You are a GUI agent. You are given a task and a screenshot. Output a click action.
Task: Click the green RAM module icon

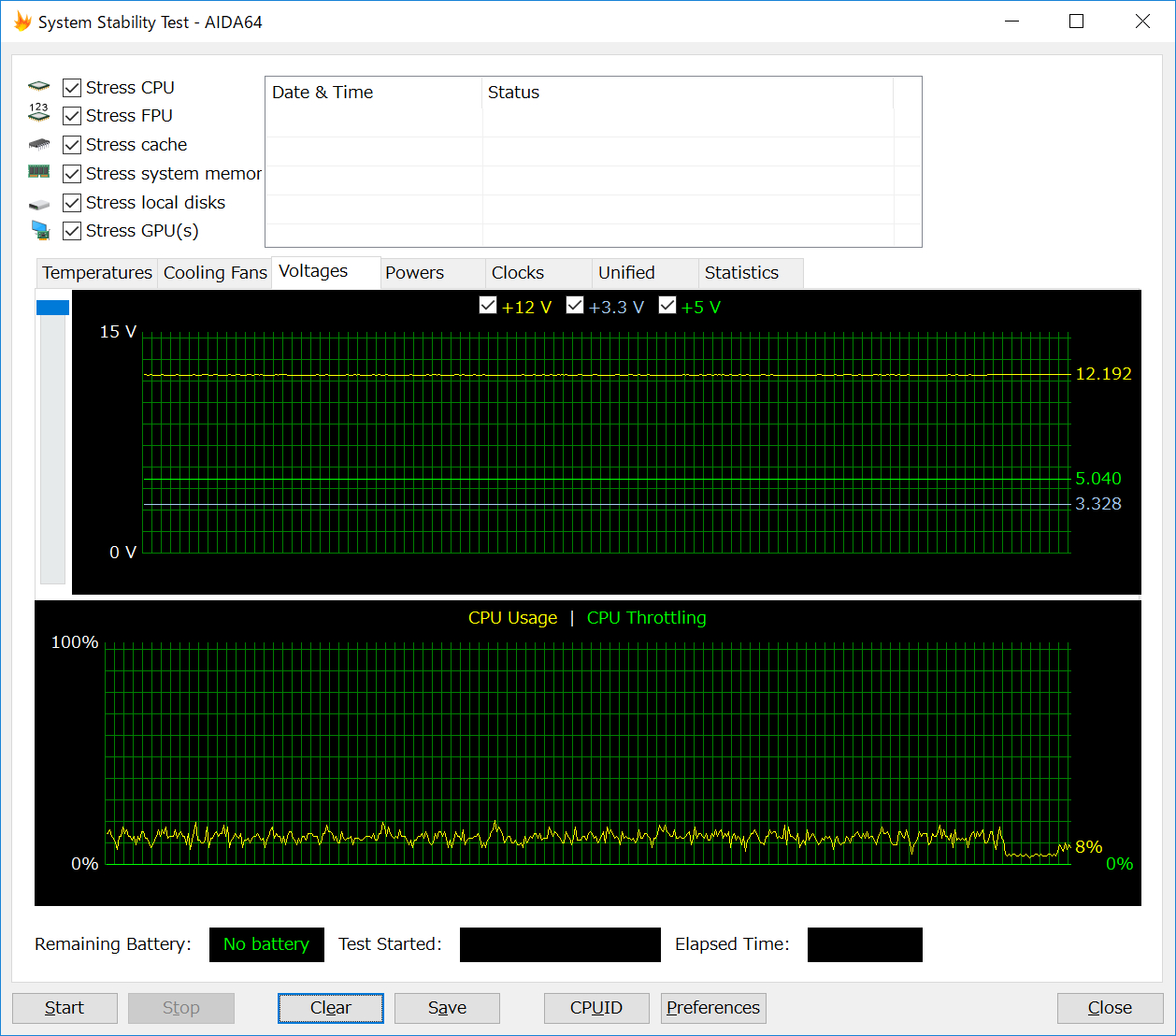pos(38,172)
